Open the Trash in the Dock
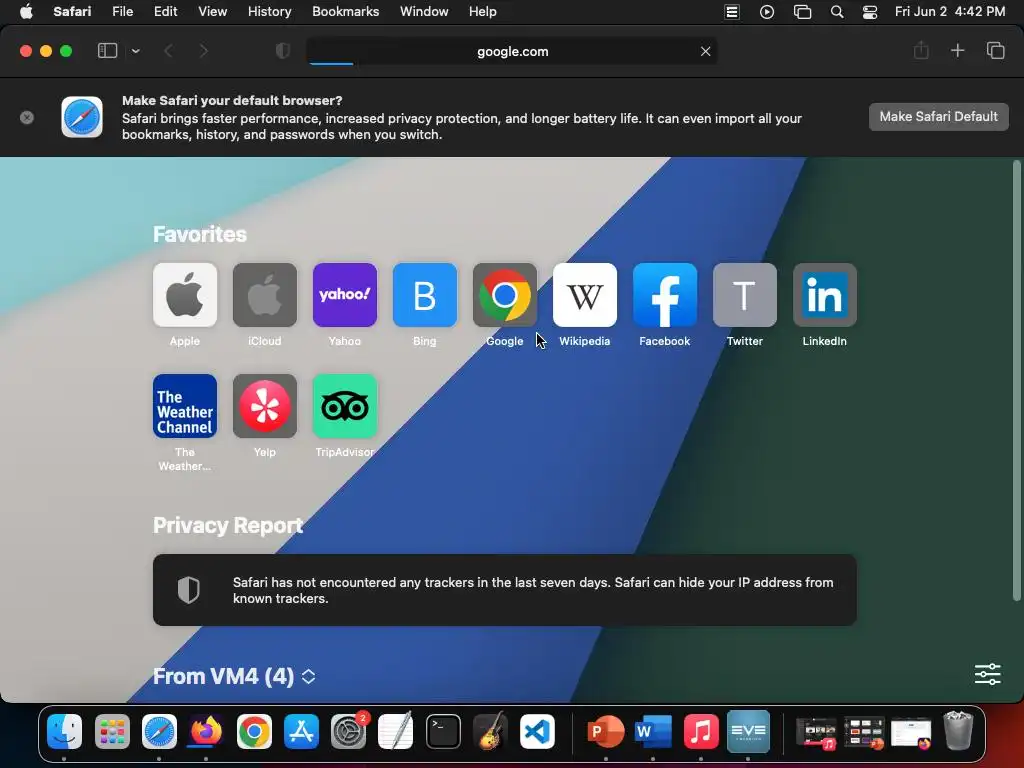Screen dimensions: 1024x768 (958, 730)
